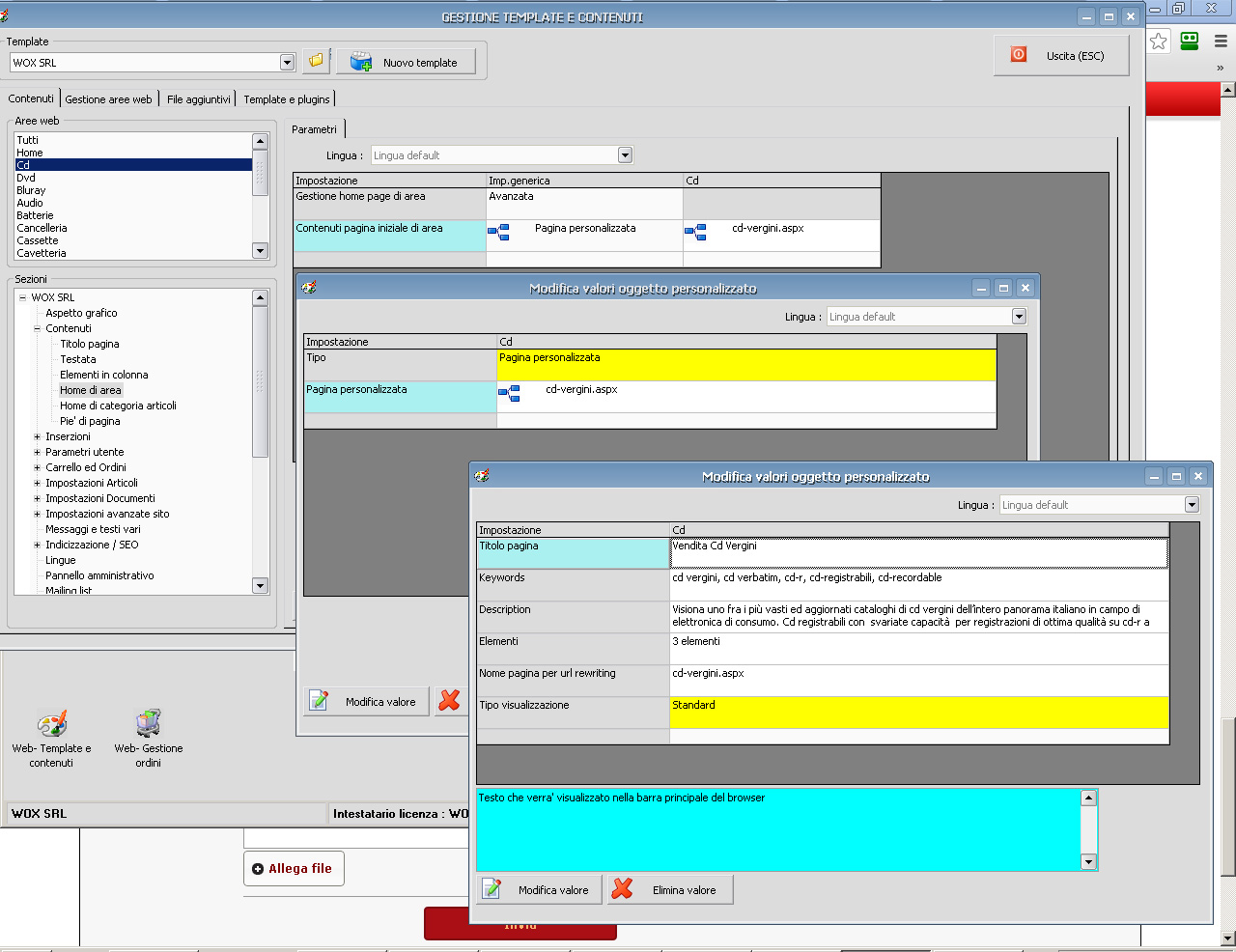Select Elementi in colonna in the Sezioni tree

point(104,375)
